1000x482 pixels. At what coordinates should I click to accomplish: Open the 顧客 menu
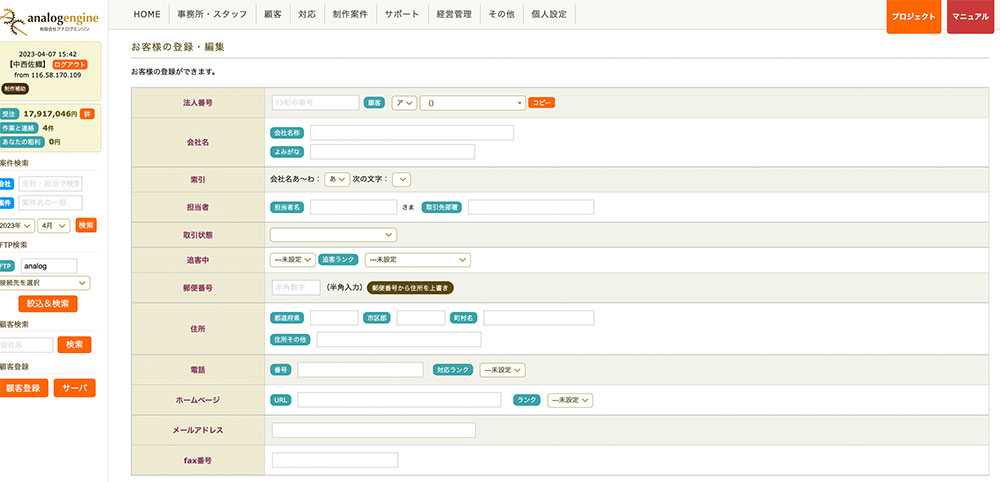click(x=273, y=14)
